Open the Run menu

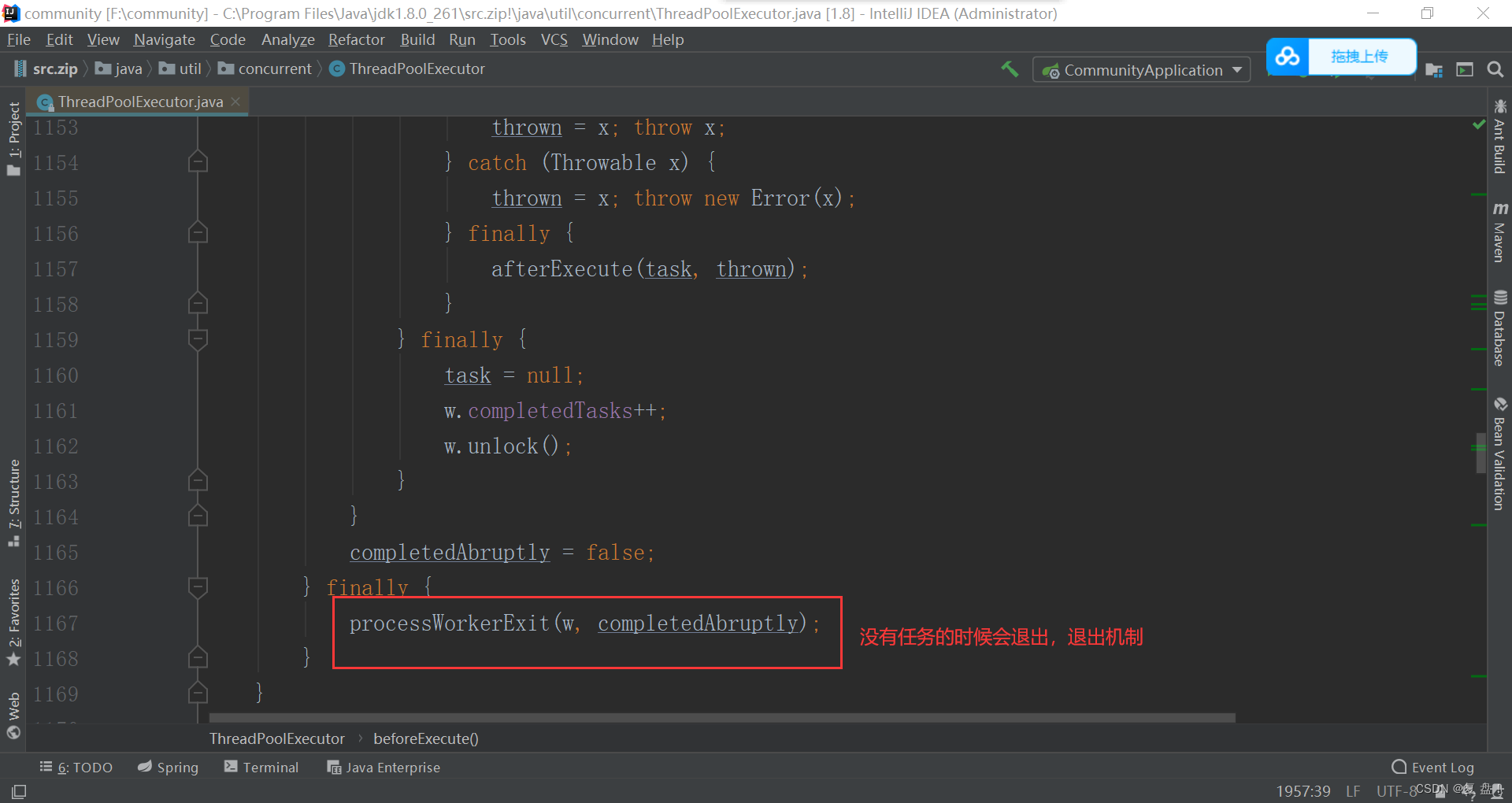tap(462, 40)
